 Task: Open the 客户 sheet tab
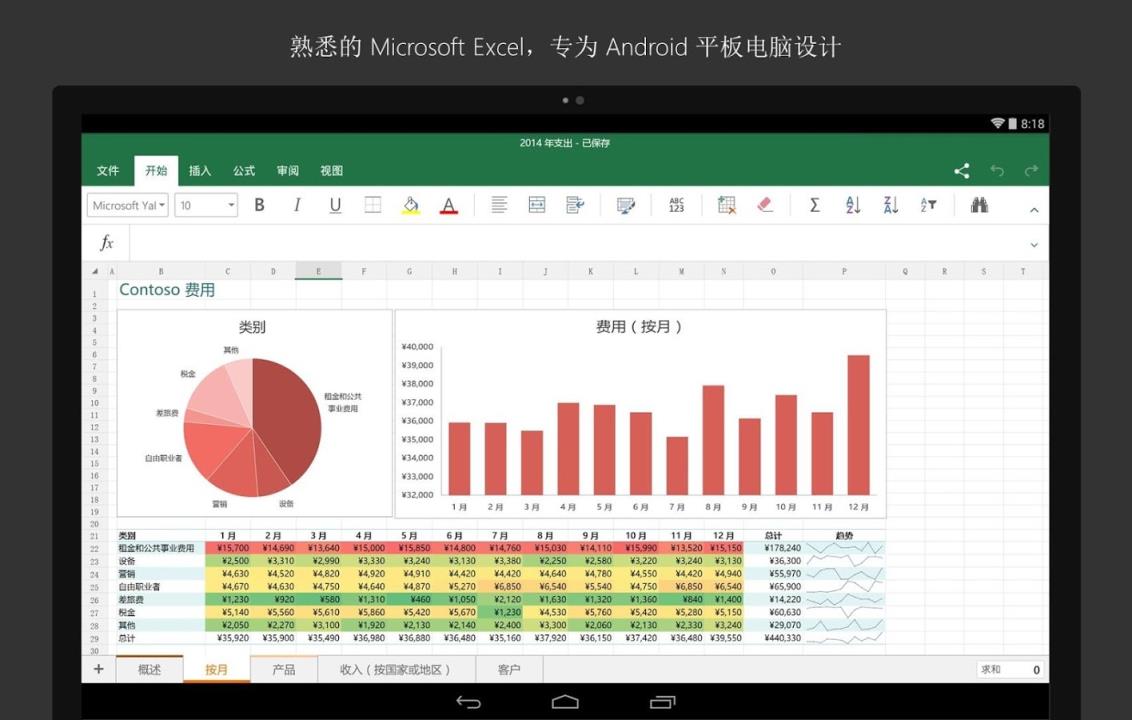(509, 669)
